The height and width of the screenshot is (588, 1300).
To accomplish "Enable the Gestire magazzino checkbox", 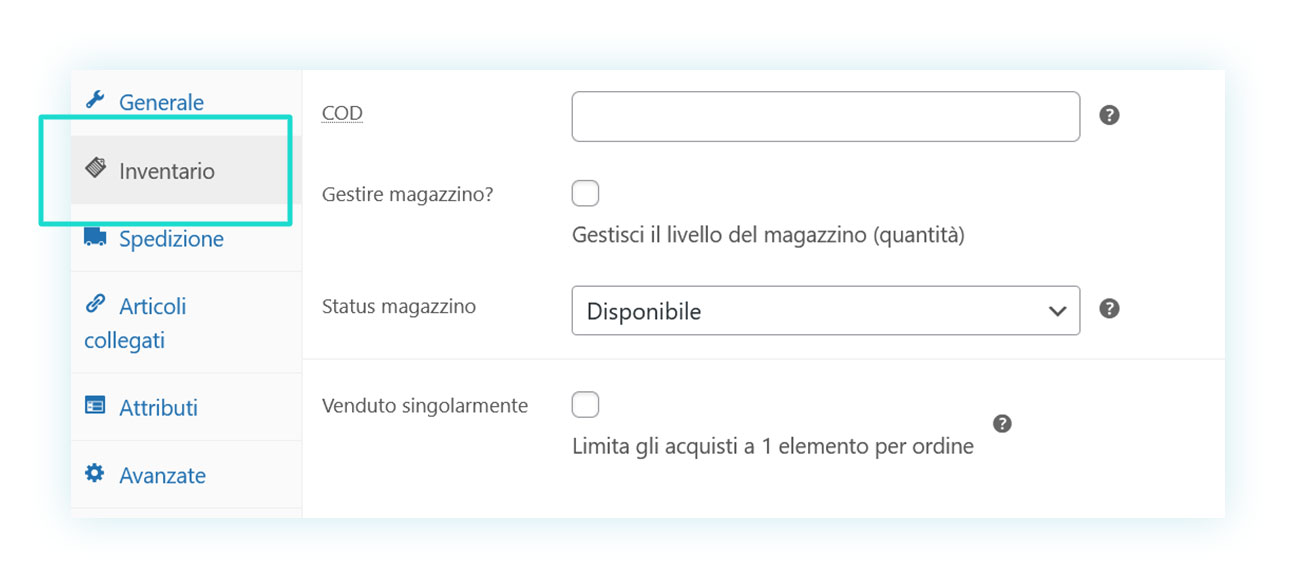I will click(585, 193).
